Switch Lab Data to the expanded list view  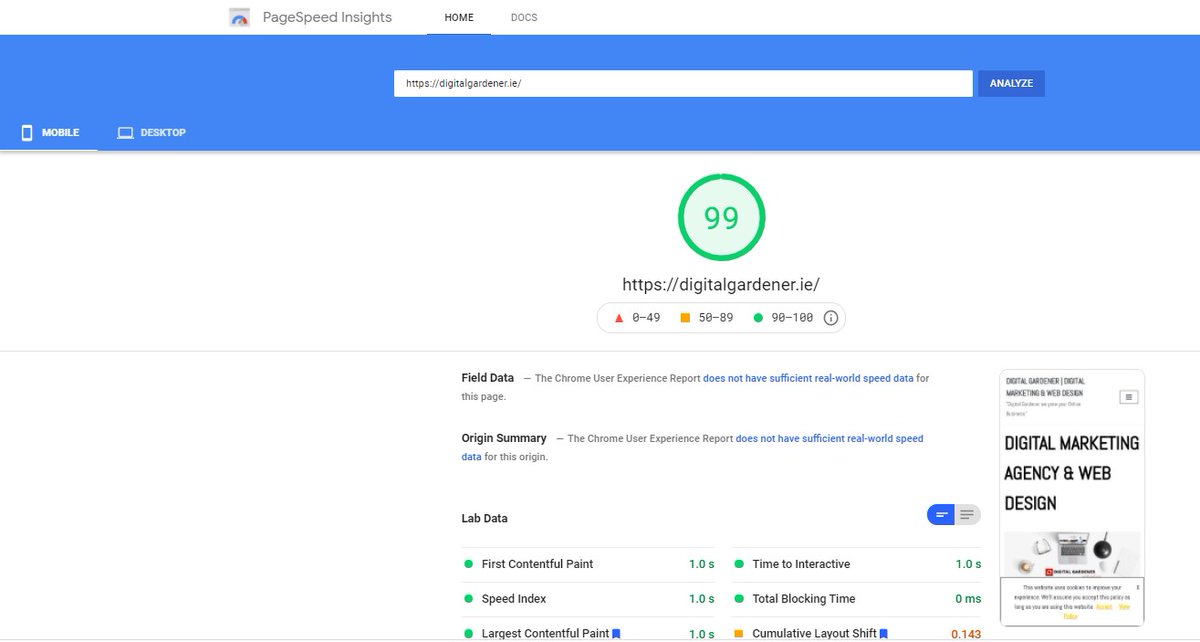pyautogui.click(x=967, y=515)
